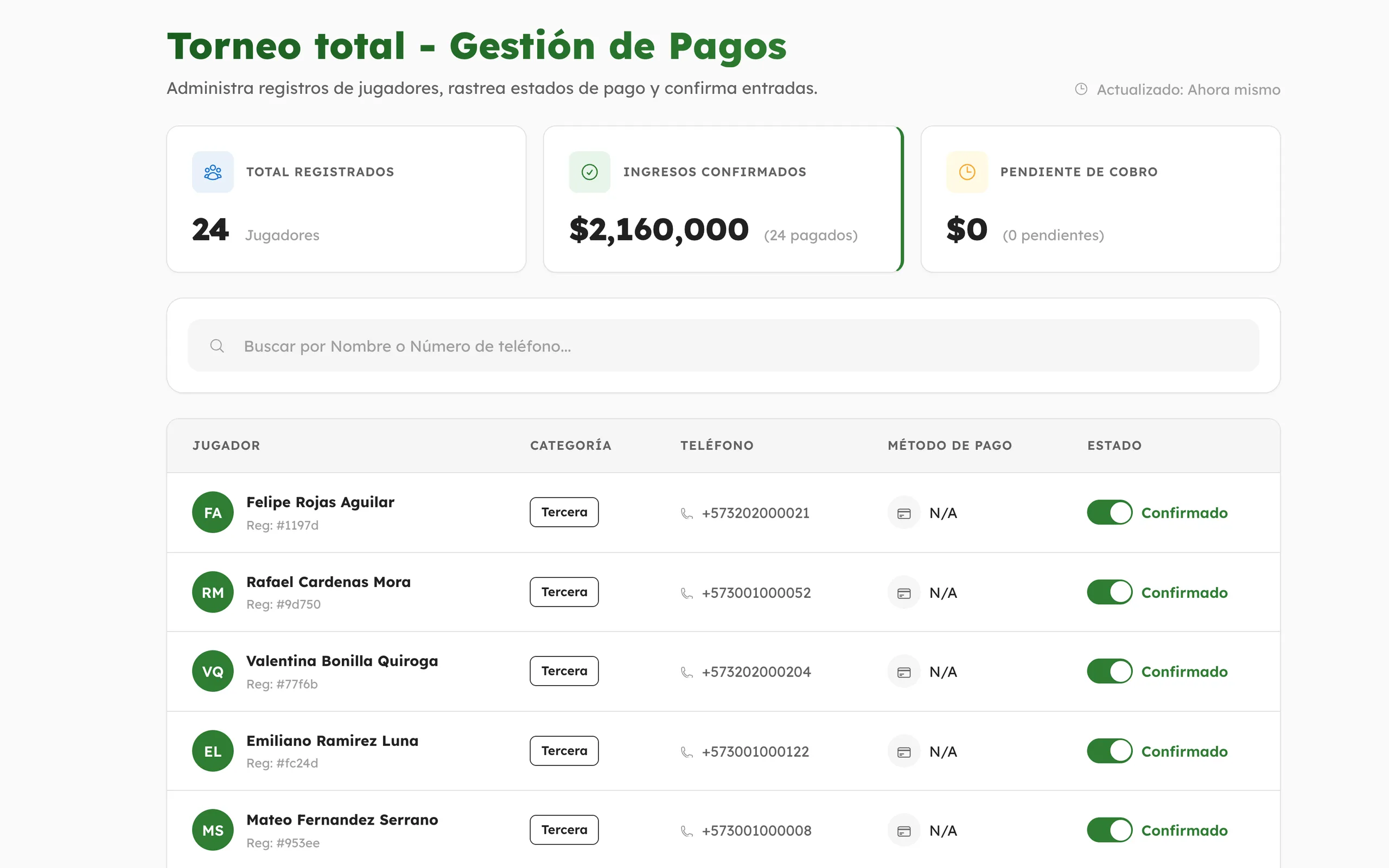The width and height of the screenshot is (1389, 868).
Task: Click registration code Reg: #77f6b
Action: (x=282, y=684)
